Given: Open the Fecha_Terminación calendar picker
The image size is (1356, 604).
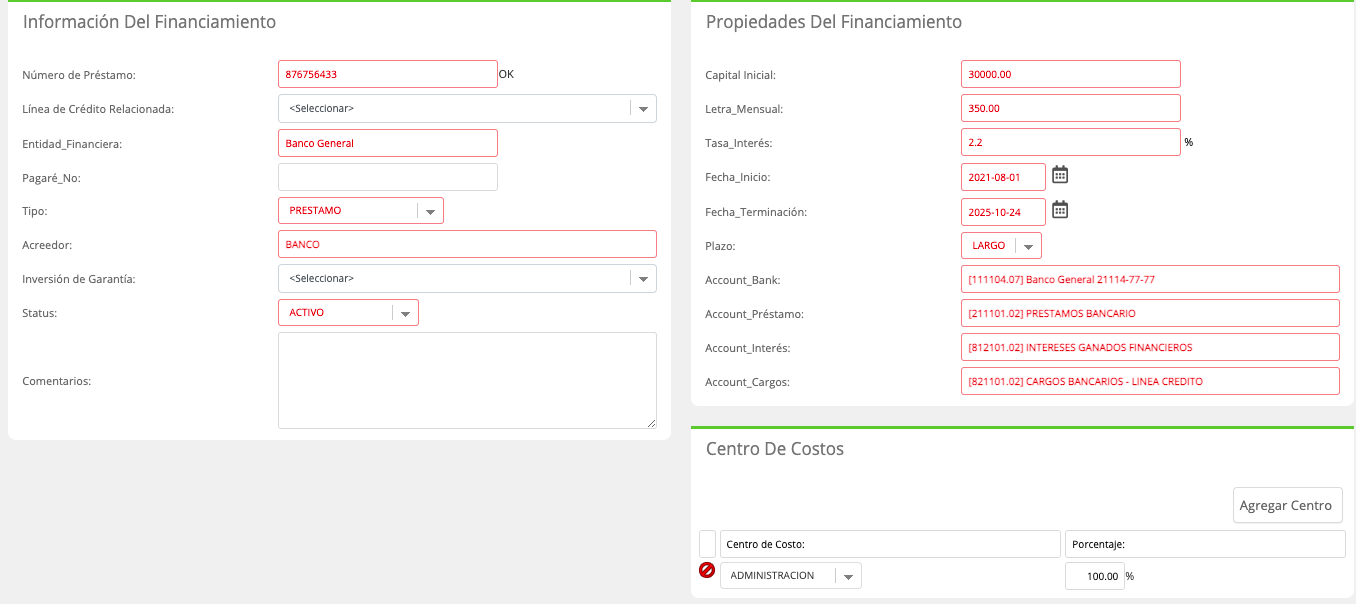Looking at the screenshot, I should (1060, 210).
